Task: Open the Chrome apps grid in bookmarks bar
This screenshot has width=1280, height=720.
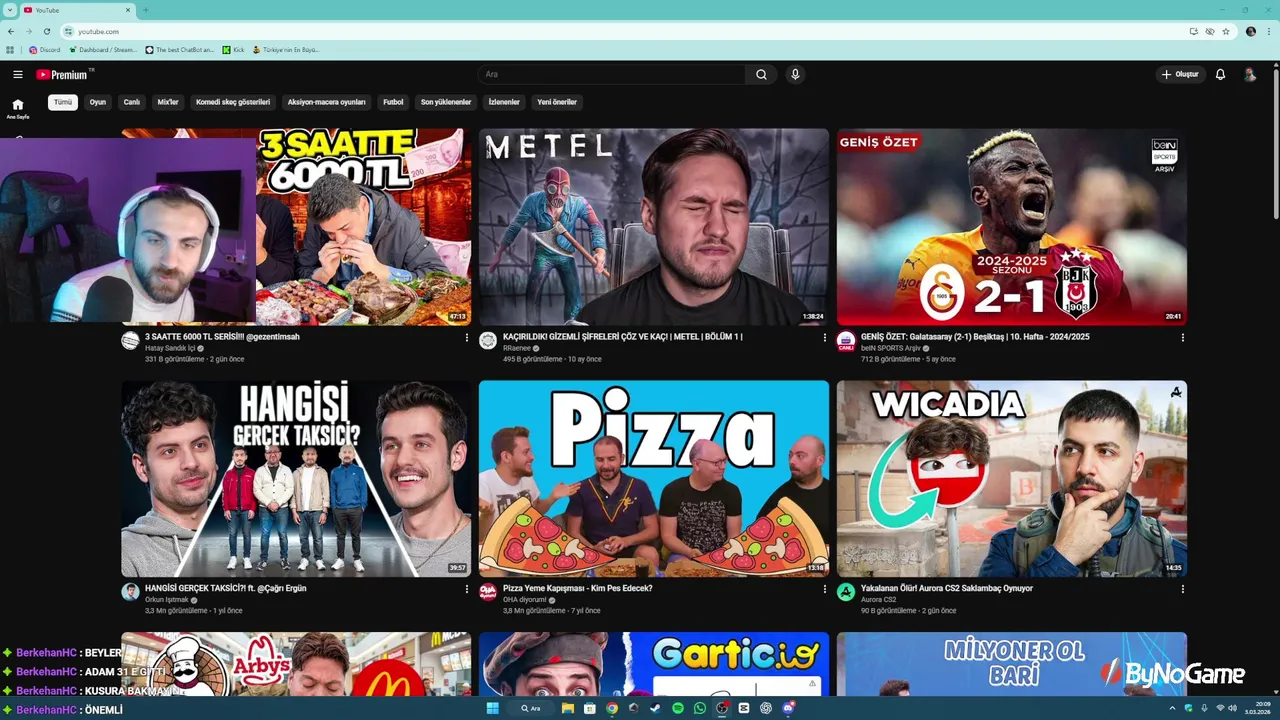Action: point(10,49)
